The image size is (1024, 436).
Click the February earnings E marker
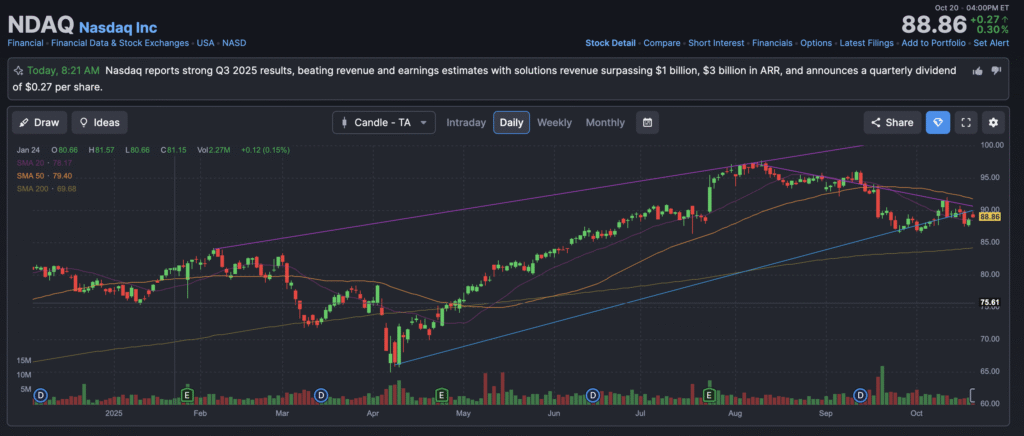click(x=186, y=396)
